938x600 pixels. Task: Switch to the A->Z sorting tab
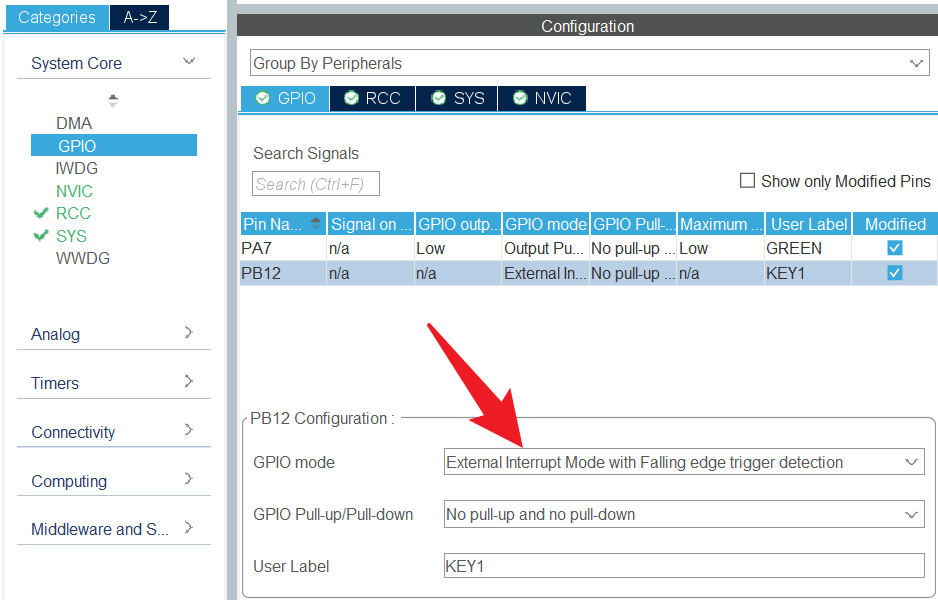(x=140, y=17)
